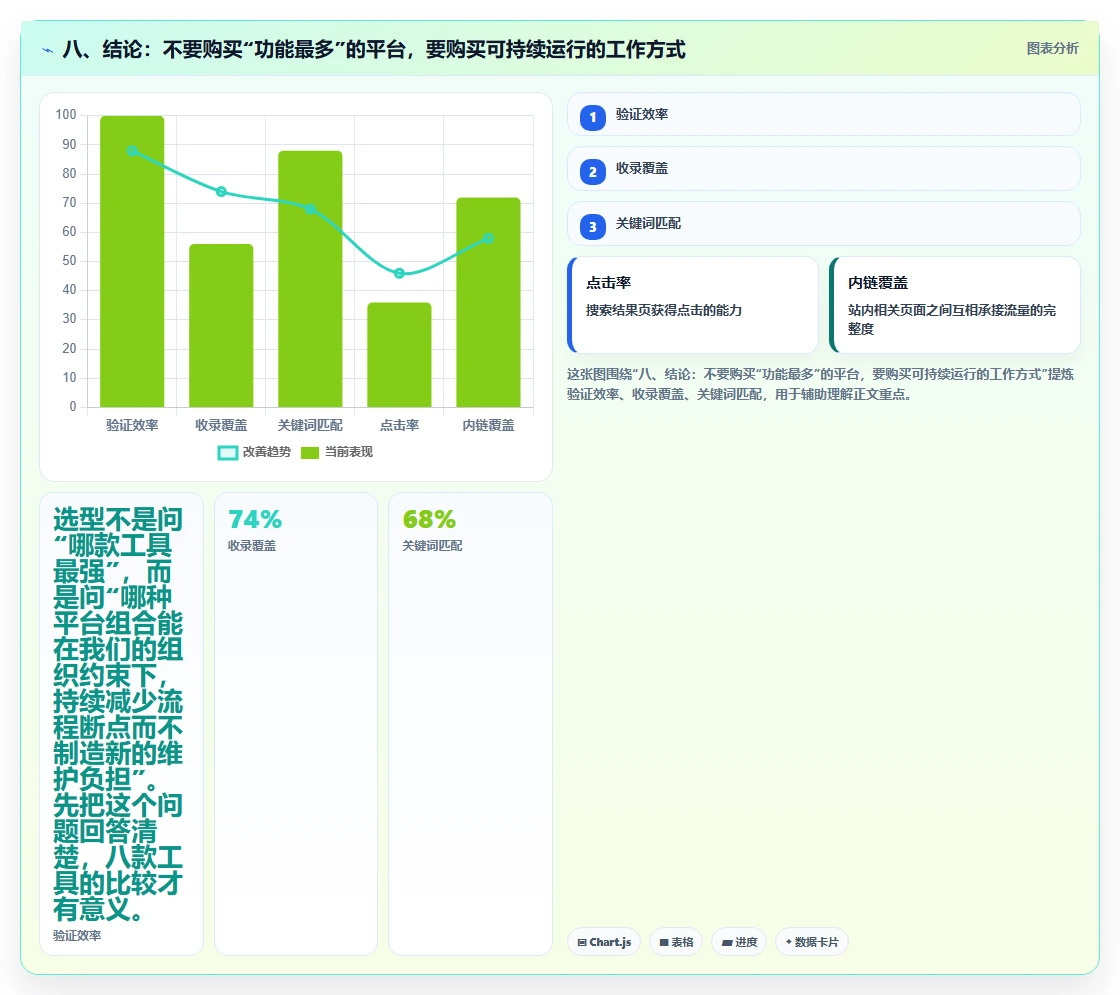The height and width of the screenshot is (995, 1120).
Task: Click the 点击率 green bar
Action: coord(399,355)
